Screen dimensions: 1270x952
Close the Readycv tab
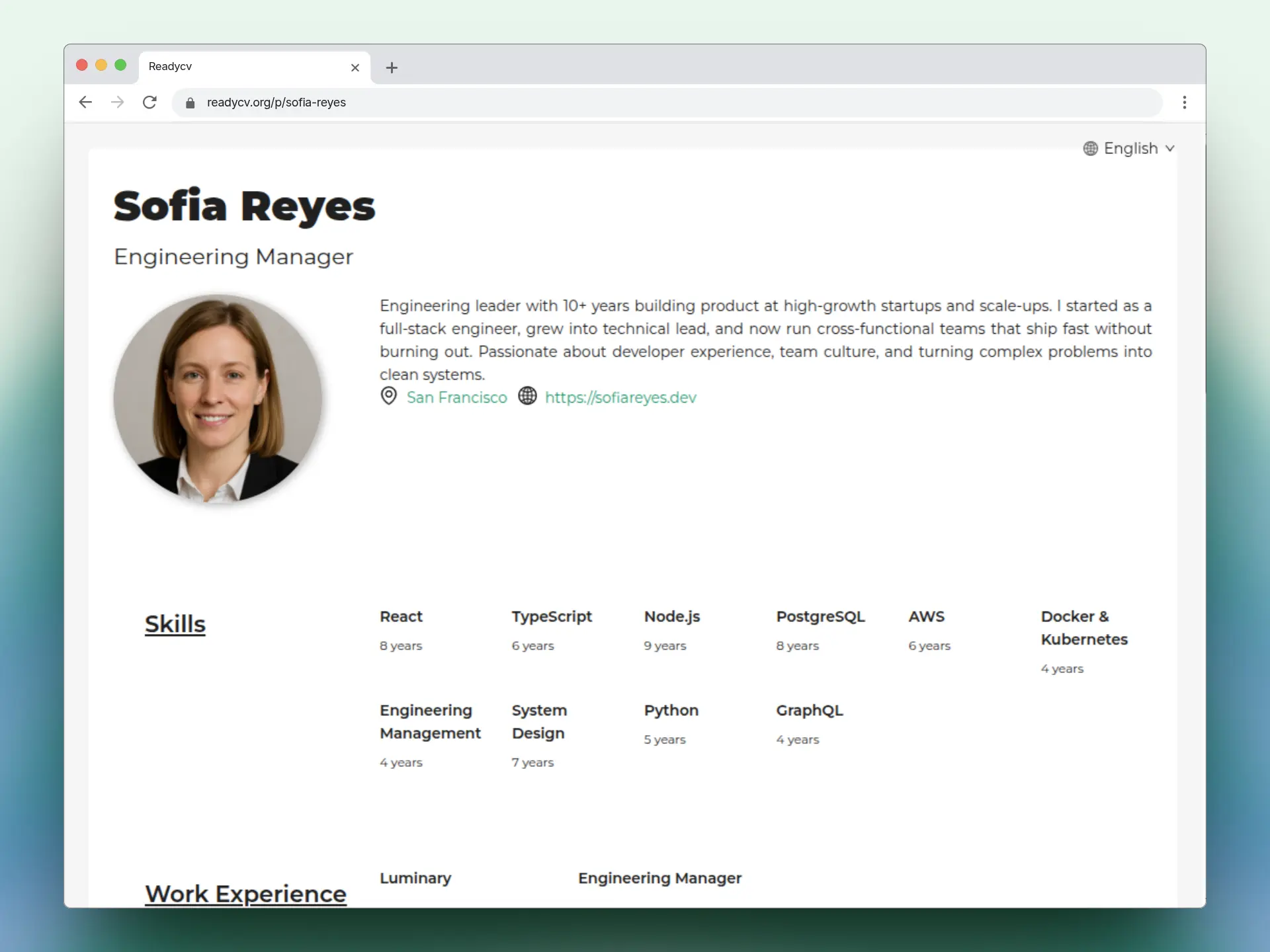(355, 67)
